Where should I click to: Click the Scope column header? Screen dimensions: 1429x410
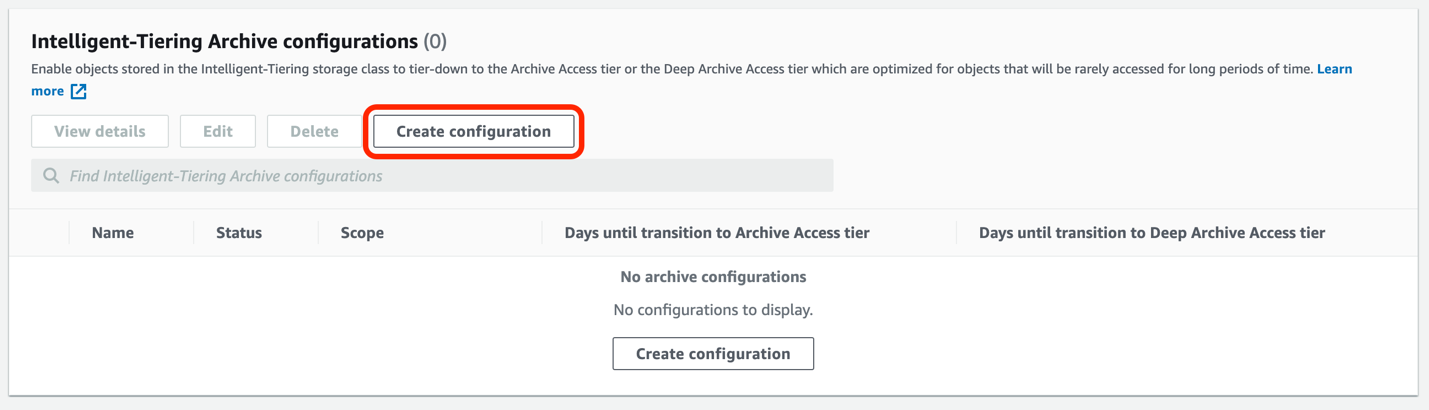362,233
